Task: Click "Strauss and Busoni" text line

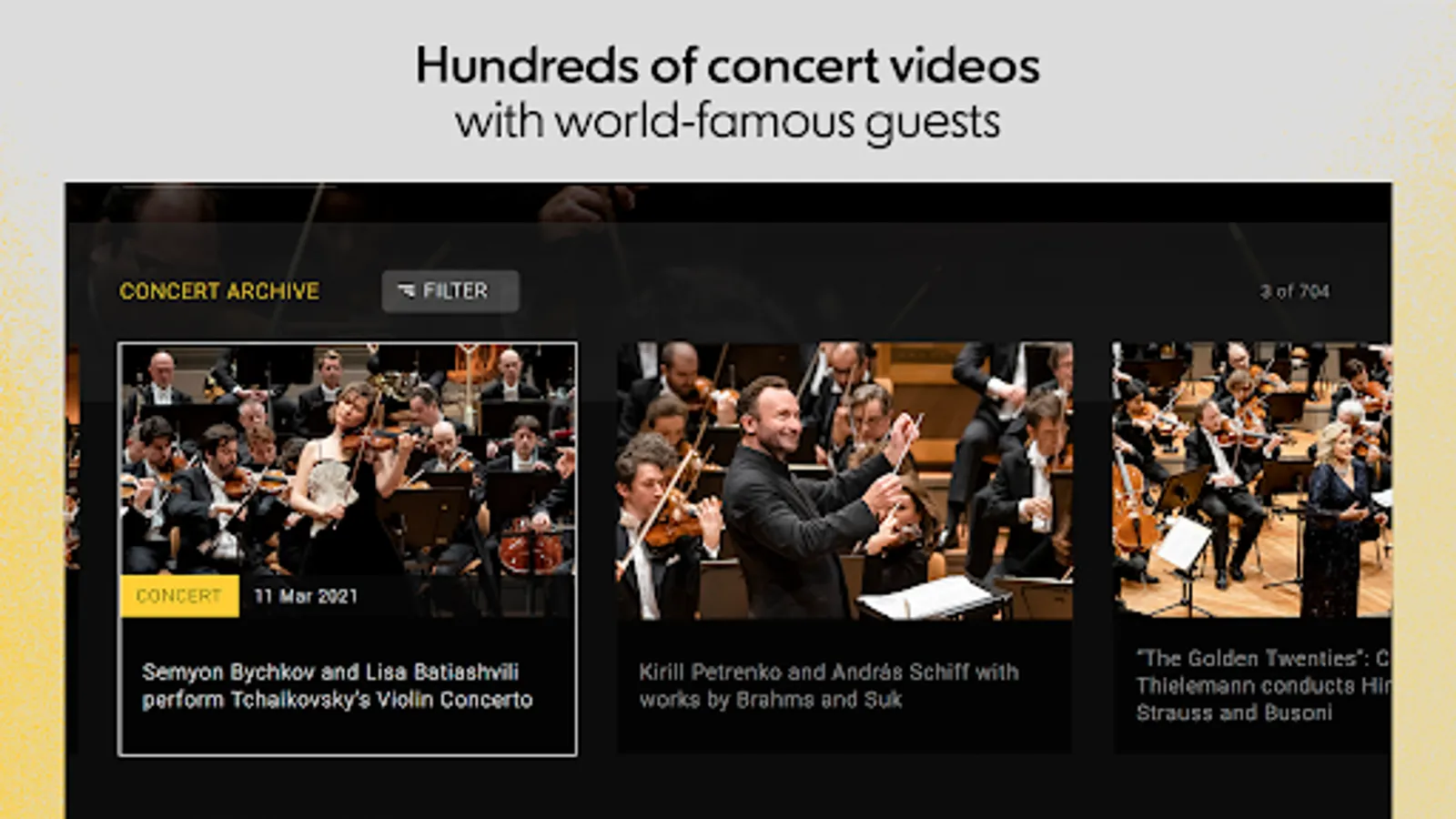Action: click(x=1234, y=713)
